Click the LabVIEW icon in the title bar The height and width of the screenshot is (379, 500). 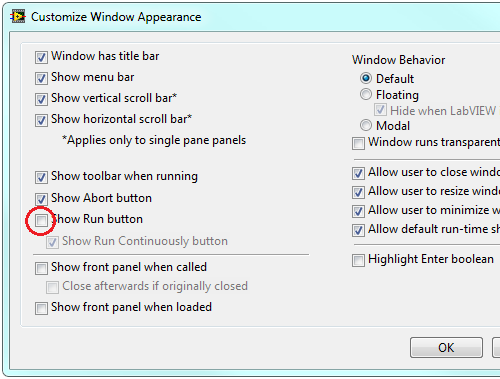coord(18,16)
